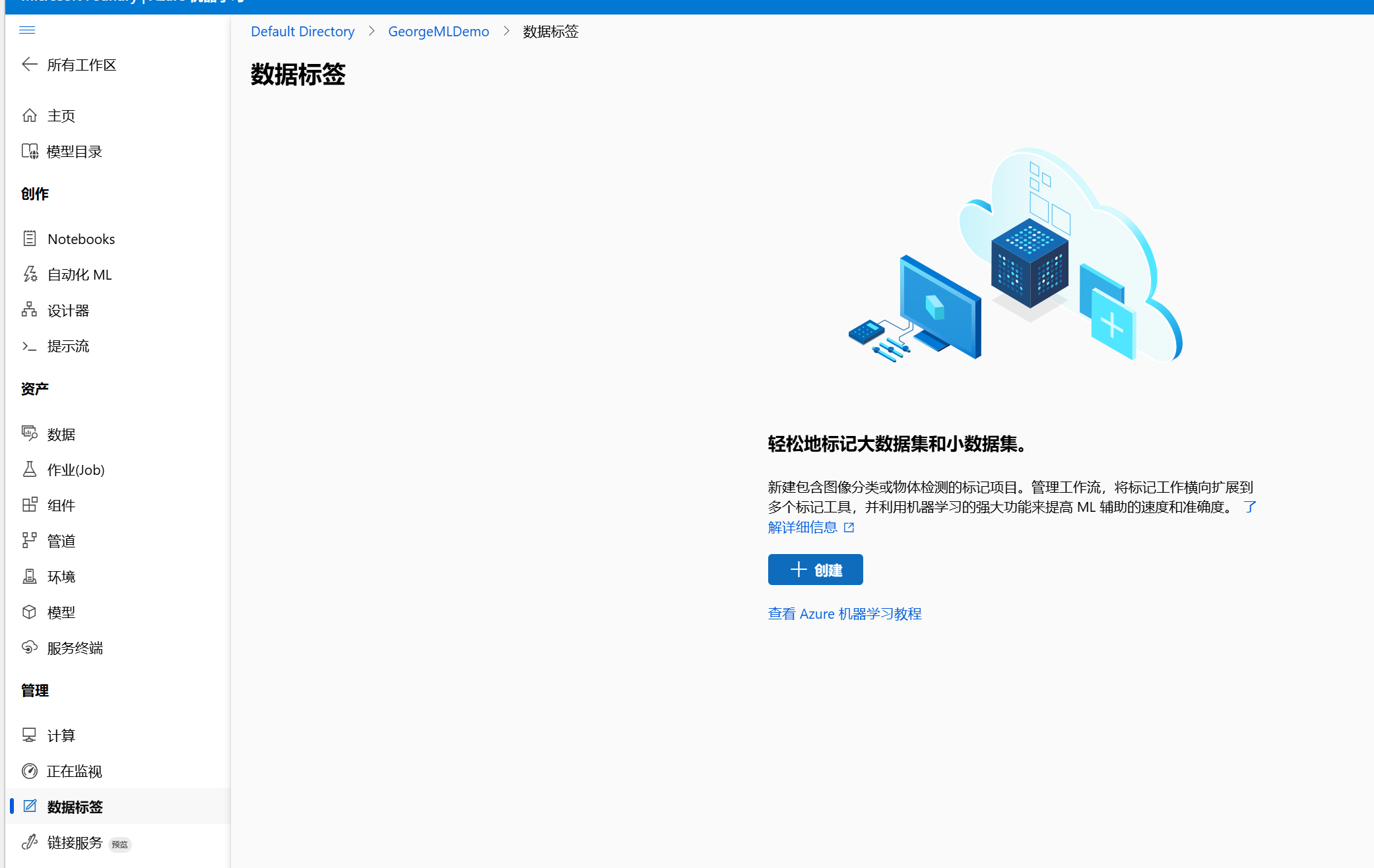
Task: Open the 设计器 designer icon
Action: coord(29,309)
